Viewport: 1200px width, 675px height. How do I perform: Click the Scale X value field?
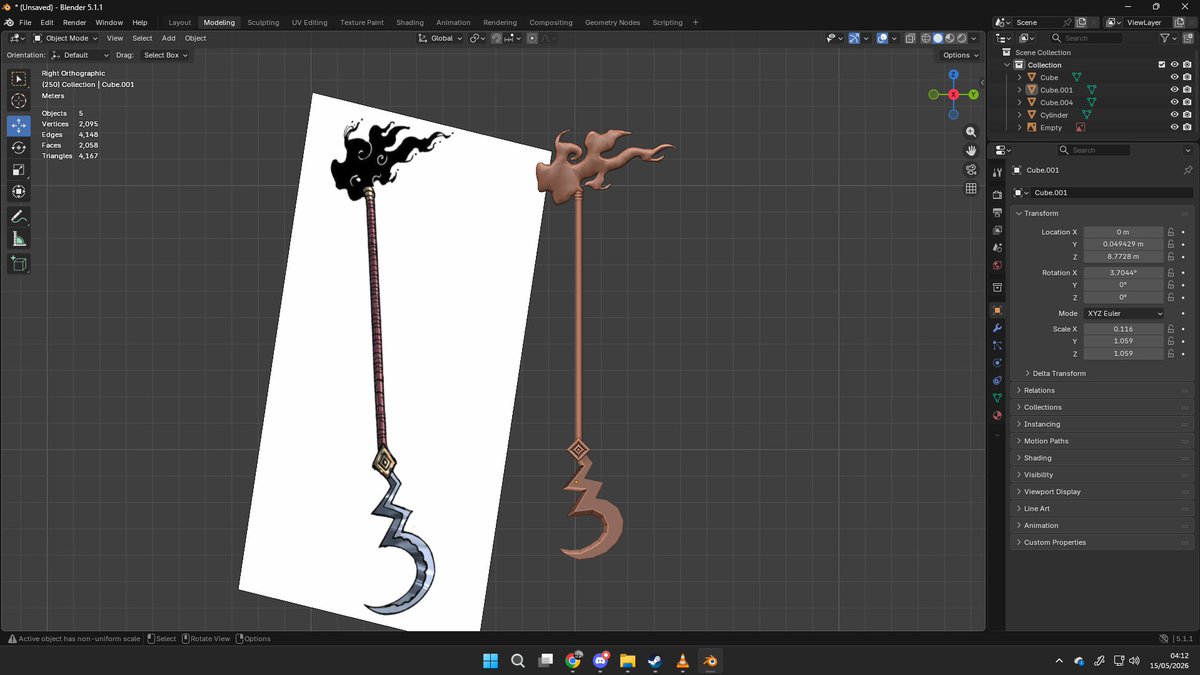coord(1123,329)
